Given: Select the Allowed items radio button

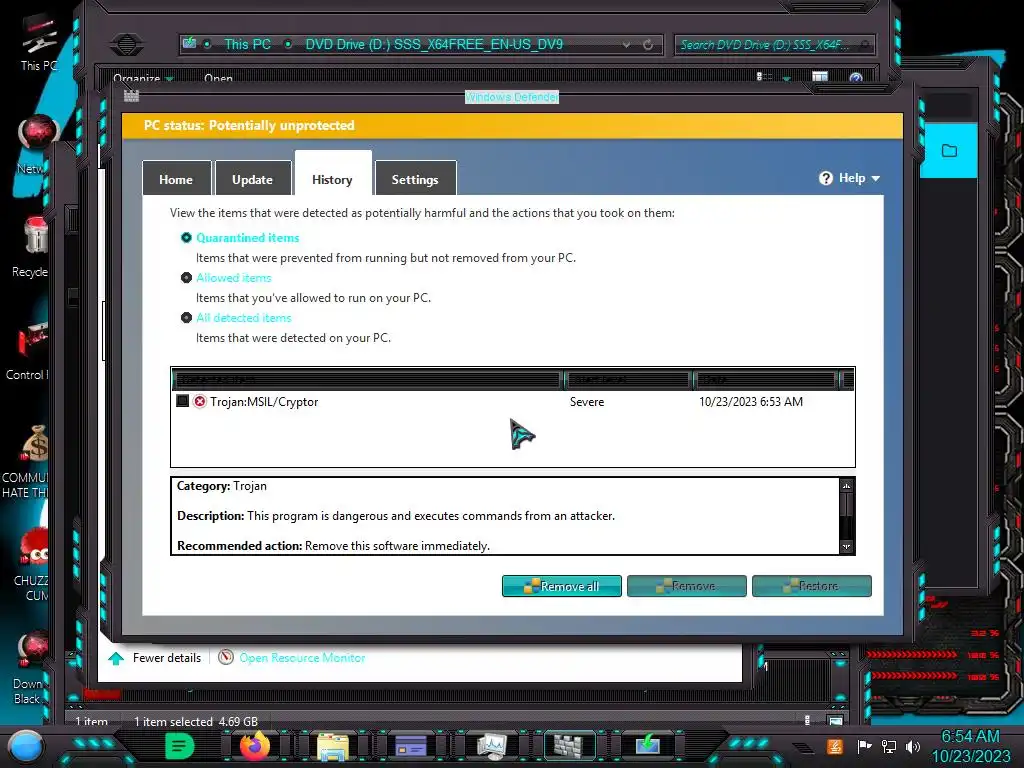Looking at the screenshot, I should 186,278.
